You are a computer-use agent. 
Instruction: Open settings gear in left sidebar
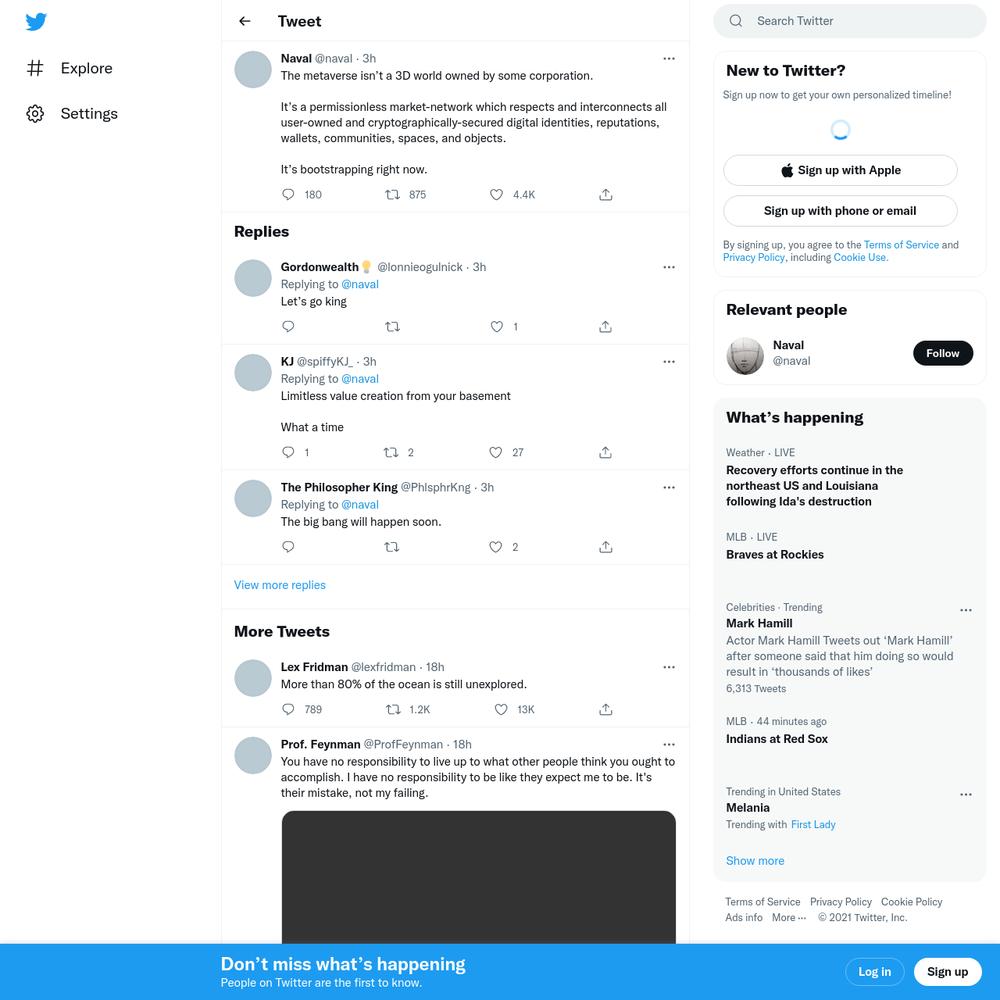tap(35, 114)
